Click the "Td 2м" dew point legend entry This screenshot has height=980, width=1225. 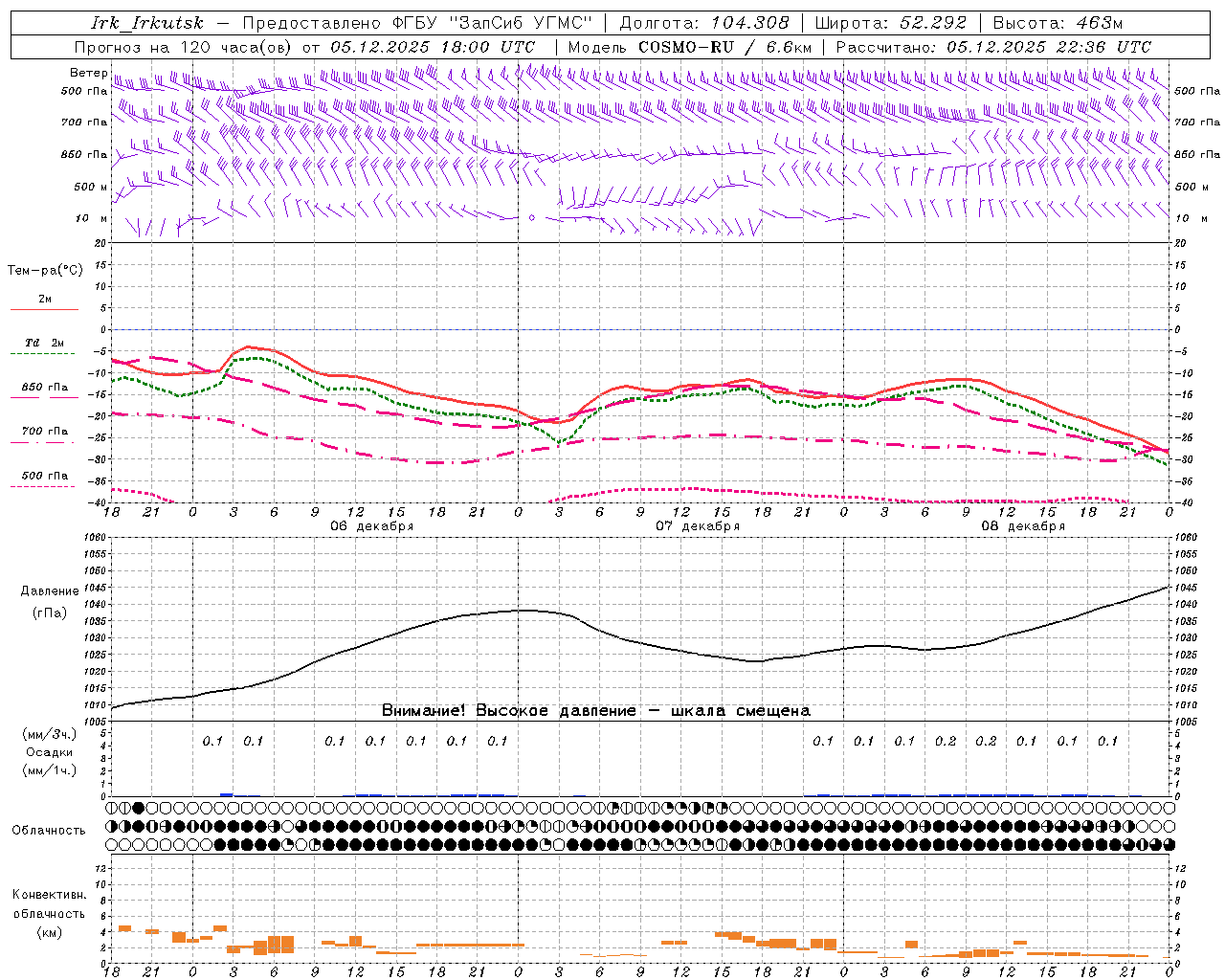(x=44, y=343)
